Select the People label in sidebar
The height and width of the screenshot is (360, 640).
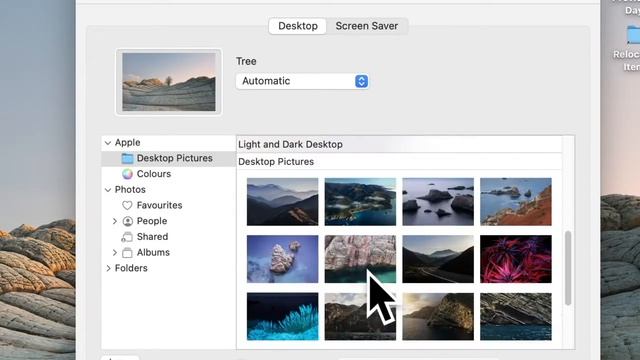pyautogui.click(x=152, y=221)
